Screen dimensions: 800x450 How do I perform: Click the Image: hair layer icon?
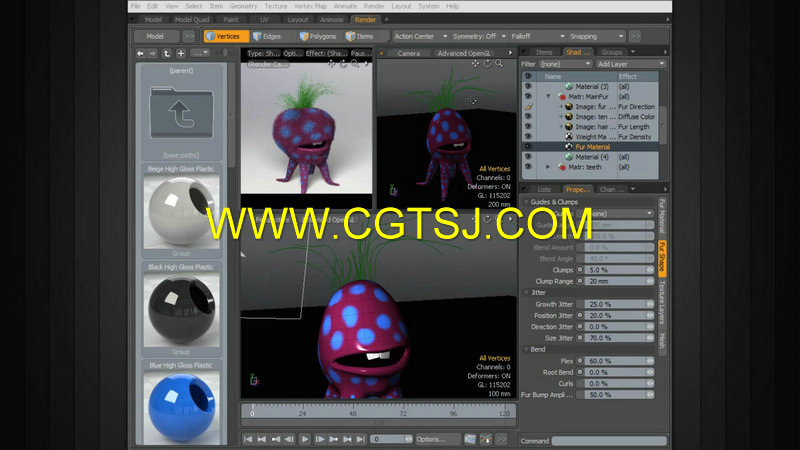(569, 127)
